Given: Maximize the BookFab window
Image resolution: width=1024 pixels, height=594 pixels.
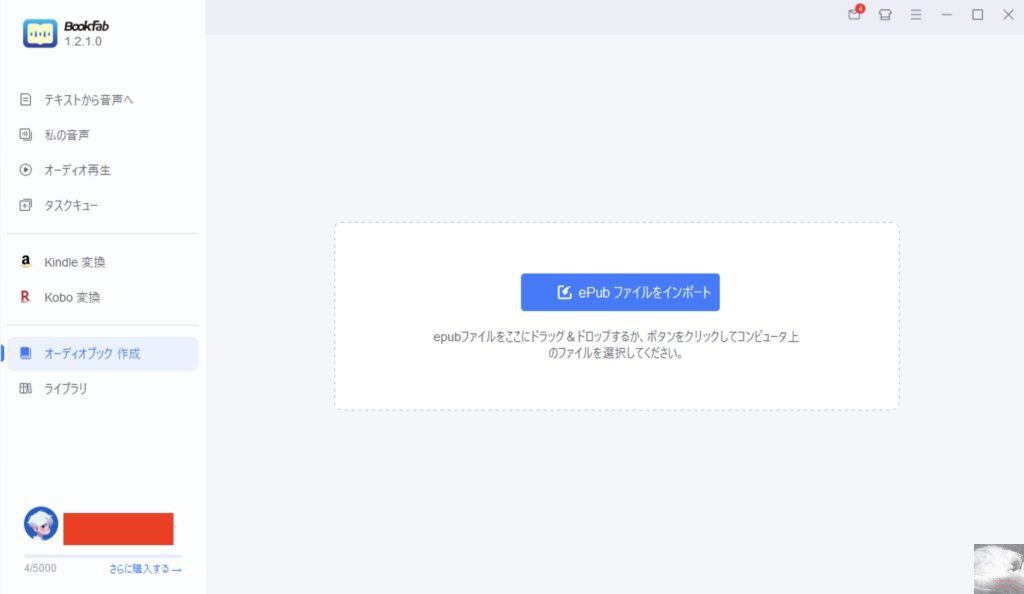Looking at the screenshot, I should coord(977,15).
